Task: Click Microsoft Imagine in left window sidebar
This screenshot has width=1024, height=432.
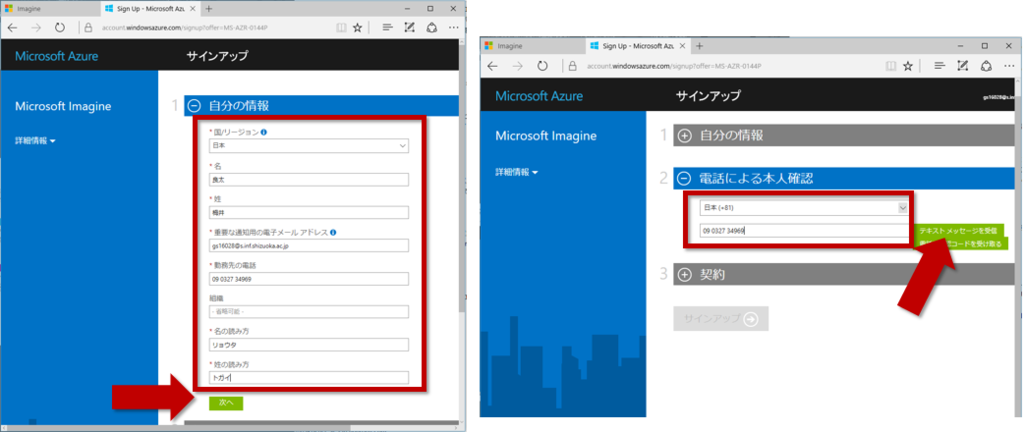Action: (63, 106)
